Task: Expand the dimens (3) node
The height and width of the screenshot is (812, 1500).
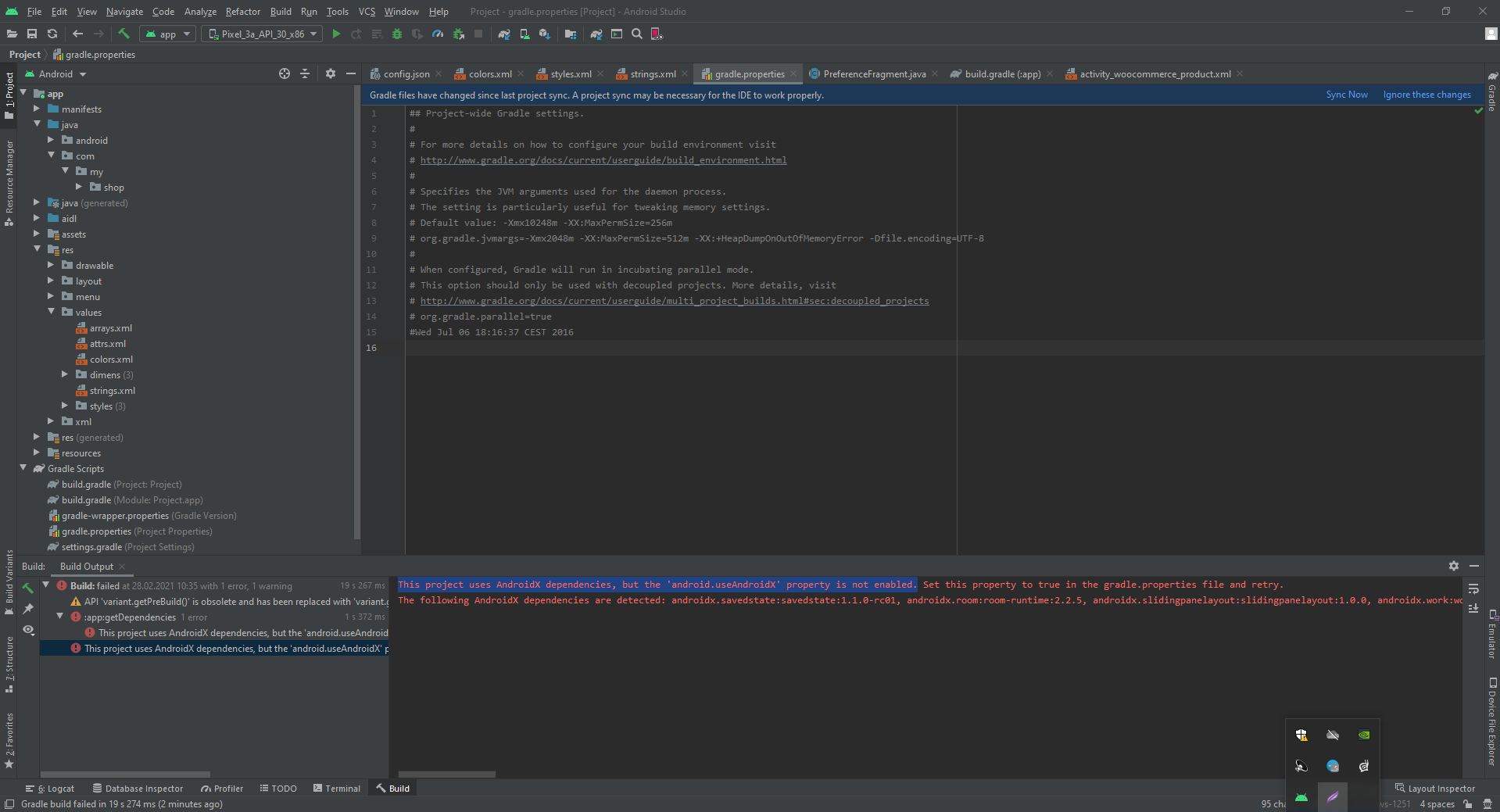Action: (65, 374)
